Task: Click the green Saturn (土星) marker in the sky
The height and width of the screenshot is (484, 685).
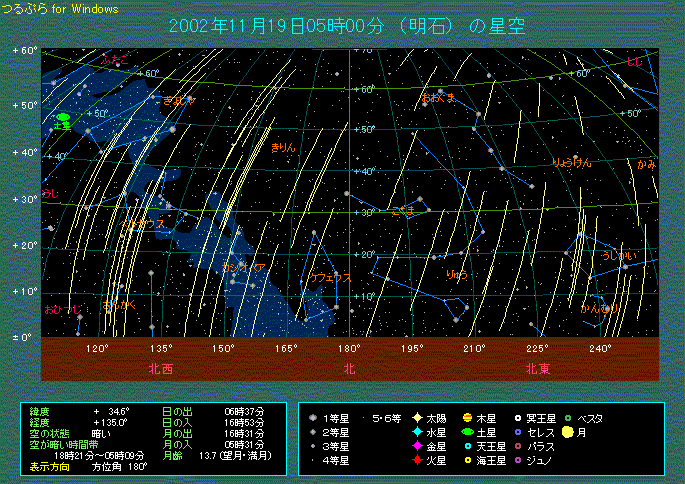Action: [x=62, y=116]
